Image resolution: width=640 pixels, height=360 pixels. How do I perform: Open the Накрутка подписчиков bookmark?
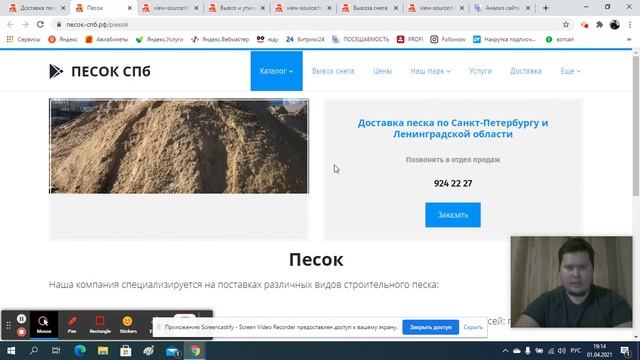504,39
